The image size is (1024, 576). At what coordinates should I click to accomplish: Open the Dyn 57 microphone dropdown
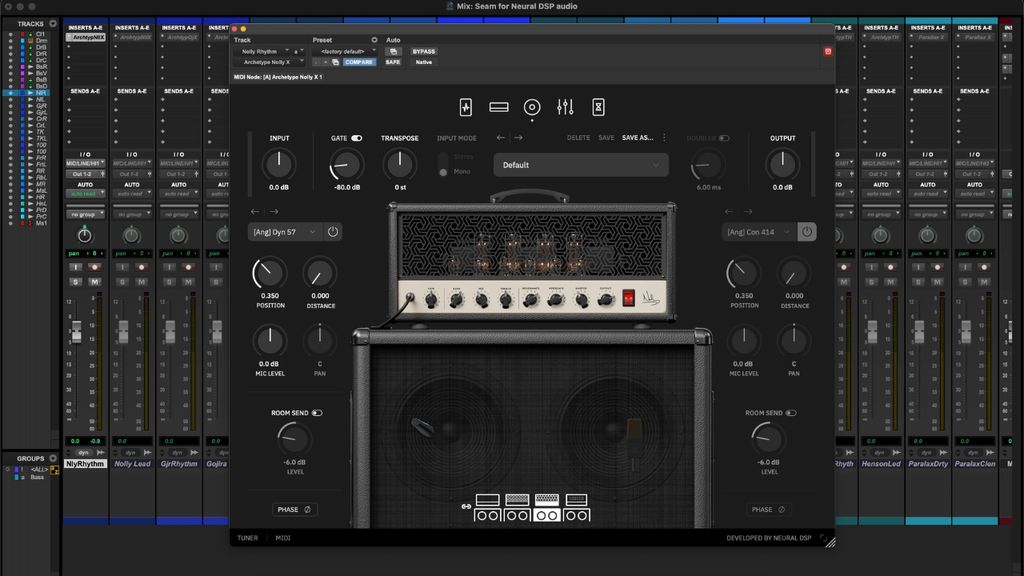tap(283, 232)
